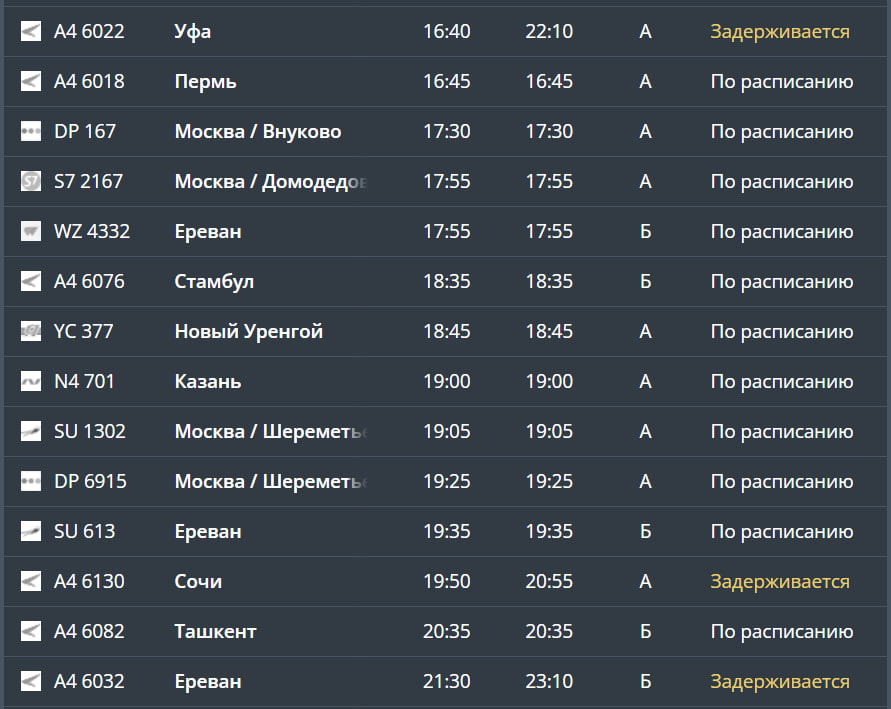Click the Москва / Внуково destination
The image size is (891, 709).
[258, 132]
